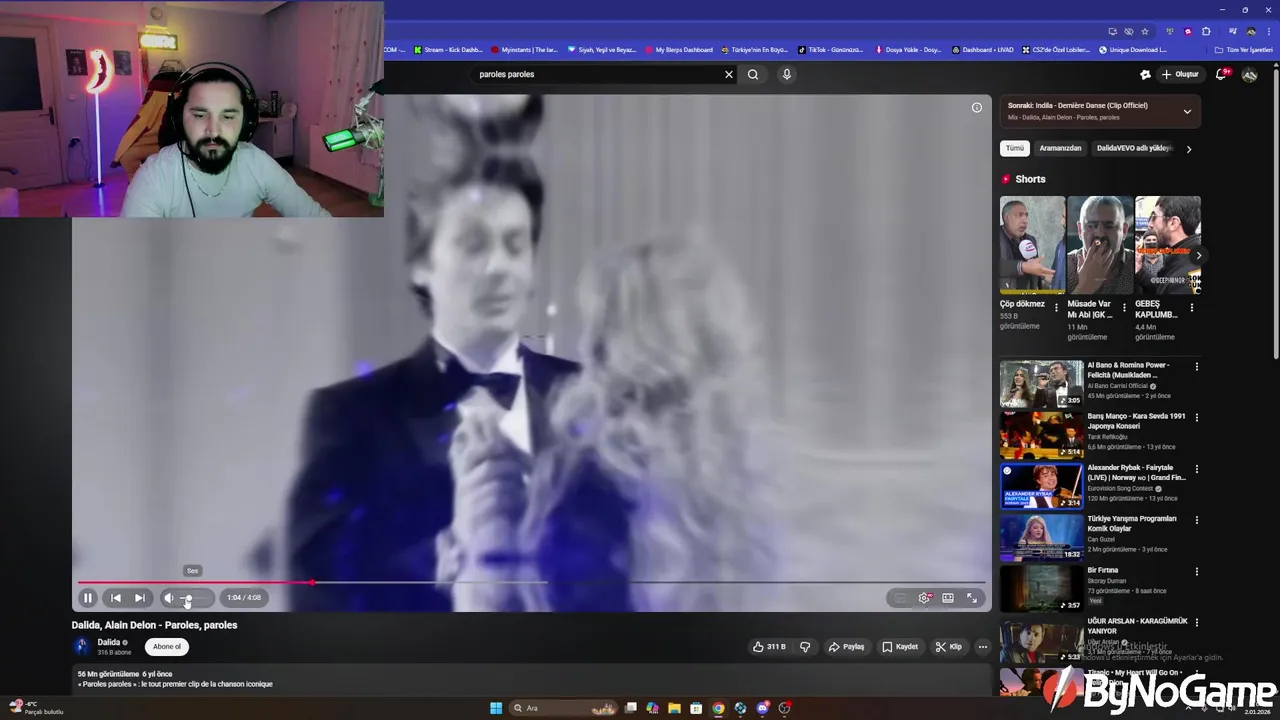The width and height of the screenshot is (1280, 720).
Task: Show video info card icon
Action: (x=977, y=108)
